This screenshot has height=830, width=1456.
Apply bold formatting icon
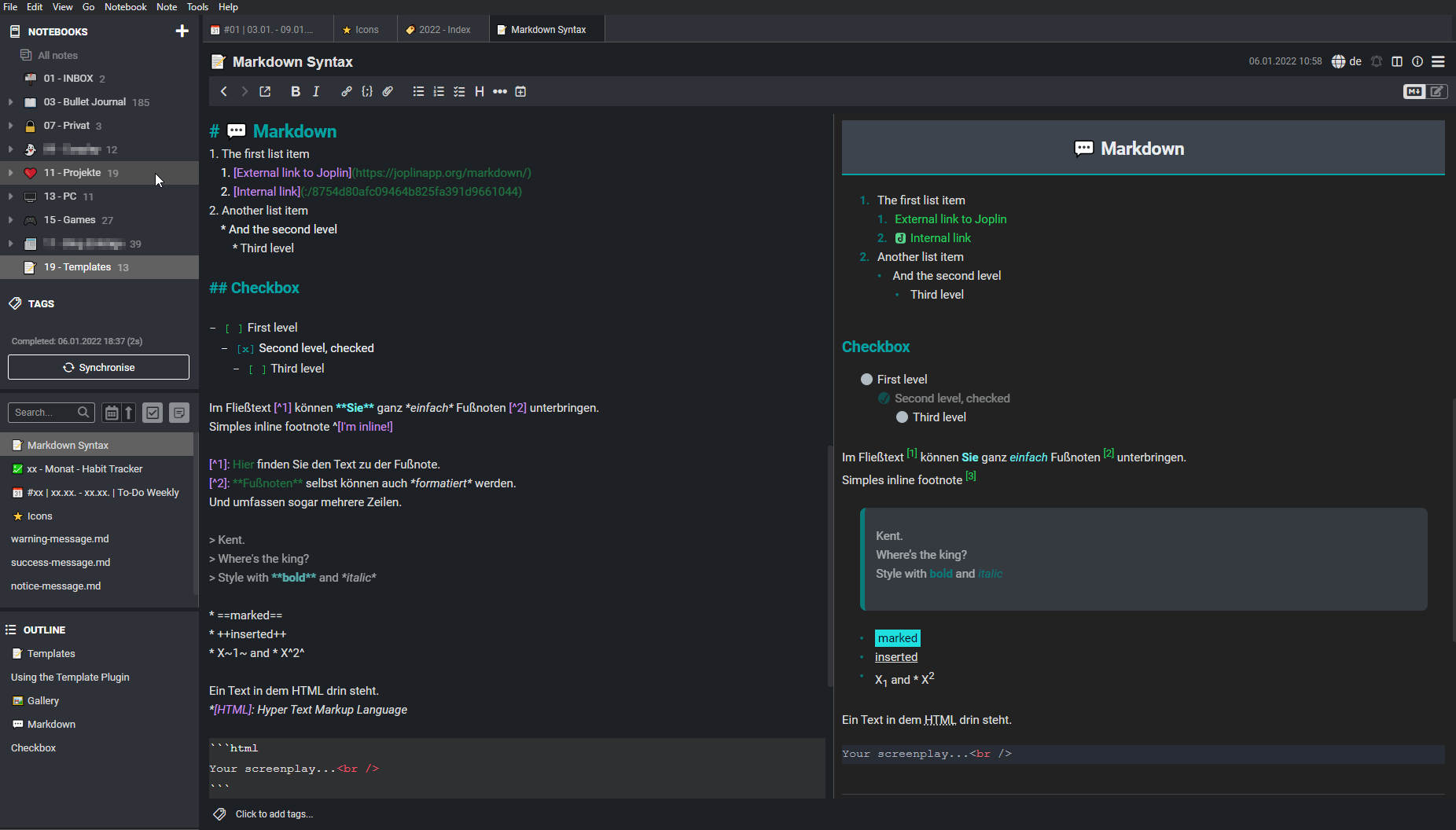(296, 92)
